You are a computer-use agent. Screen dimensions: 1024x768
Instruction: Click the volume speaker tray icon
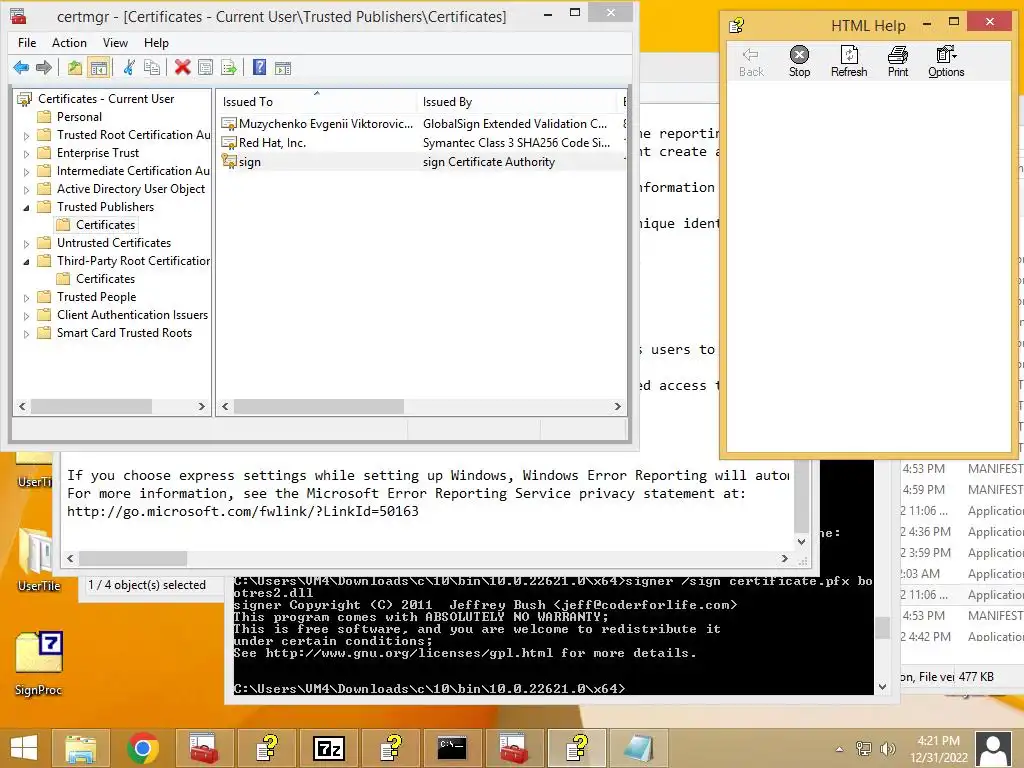click(887, 748)
